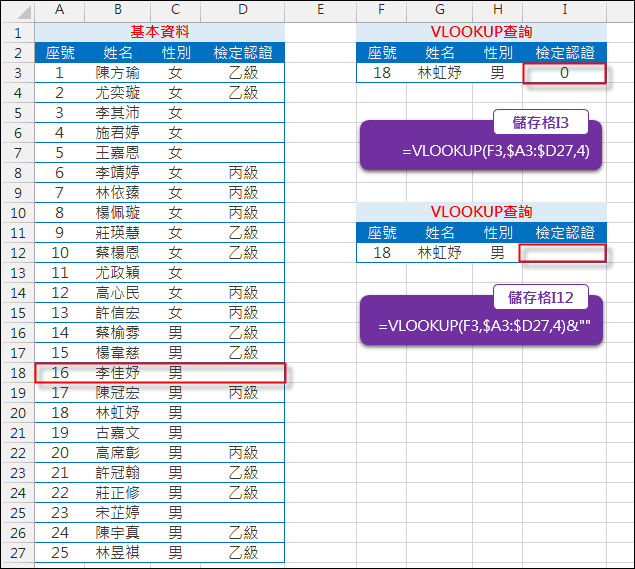The width and height of the screenshot is (635, 569).
Task: Click 檢定認證 header in cell I11
Action: coord(565,233)
